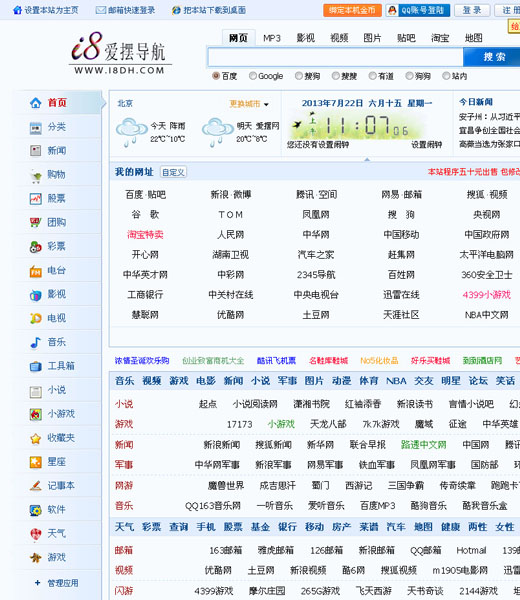Viewport: 520px width, 600px height.
Task: Click the 记事本 notepad pencil icon
Action: (x=36, y=486)
